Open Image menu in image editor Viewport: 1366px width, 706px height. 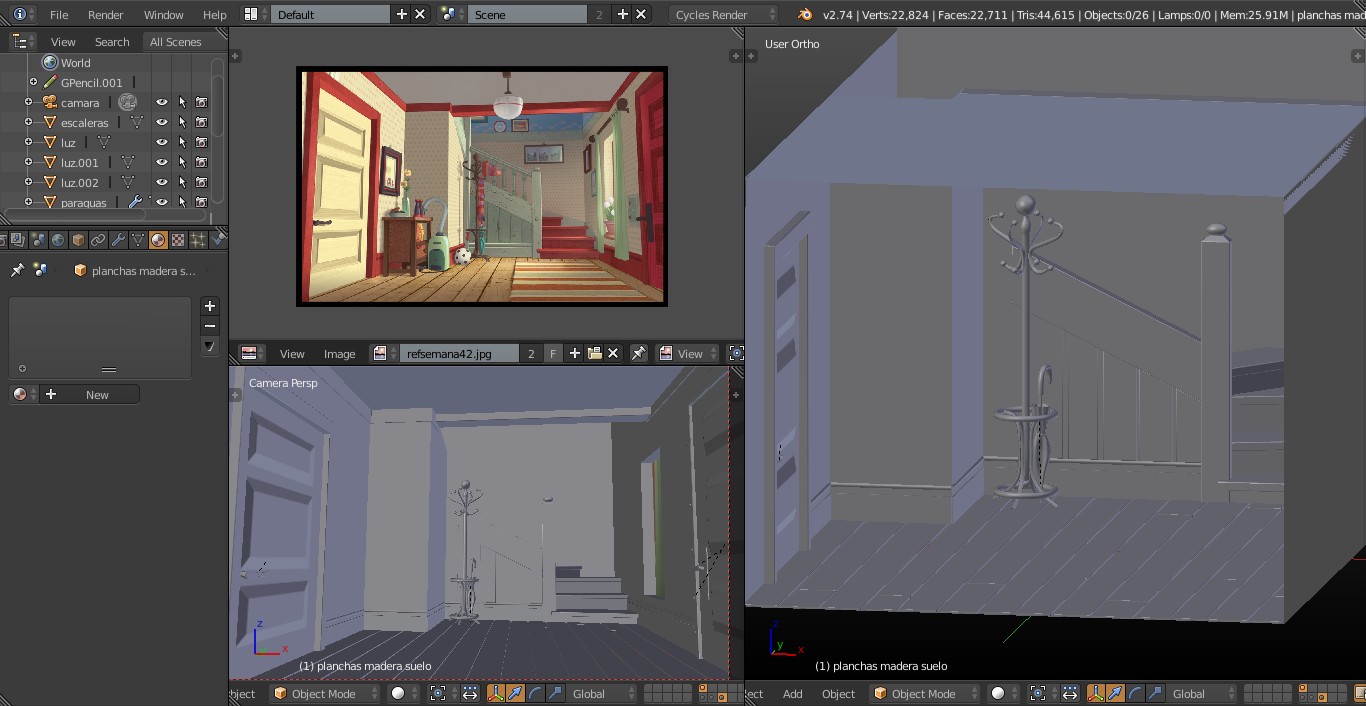[339, 353]
